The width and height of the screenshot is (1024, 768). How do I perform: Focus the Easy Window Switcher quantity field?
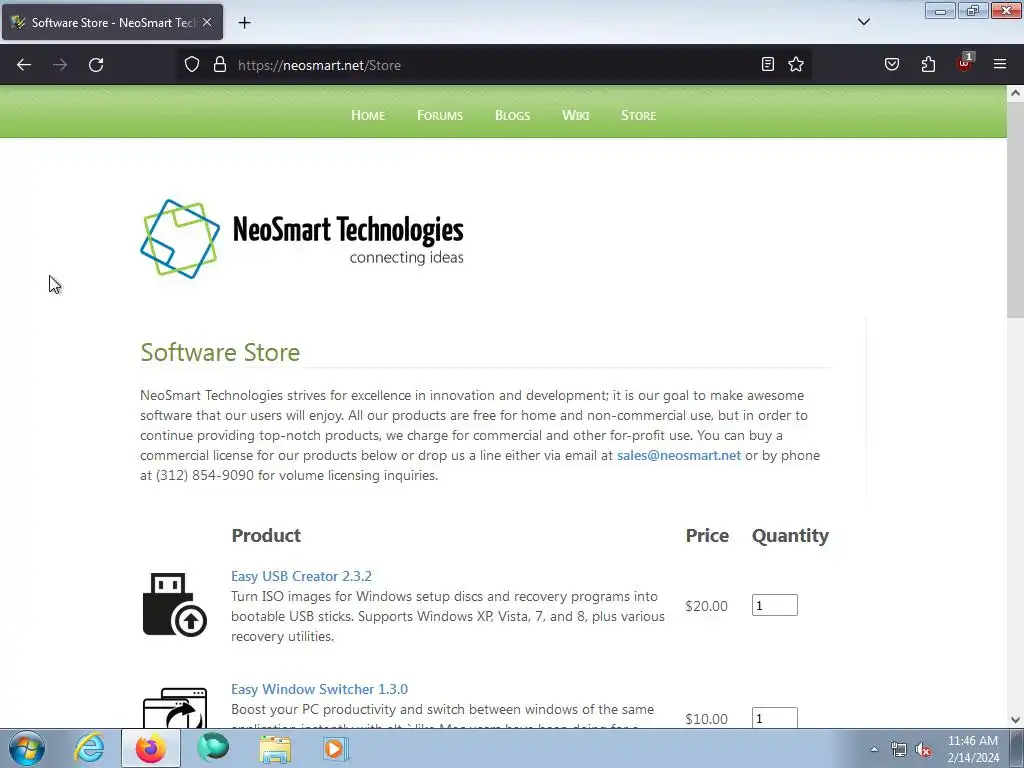(775, 717)
